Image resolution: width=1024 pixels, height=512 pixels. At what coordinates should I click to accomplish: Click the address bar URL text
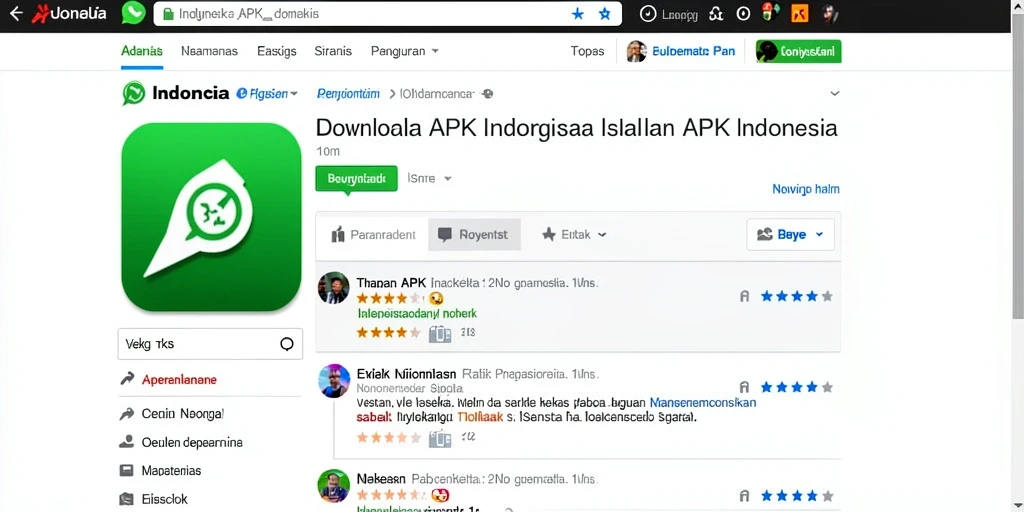coord(248,14)
